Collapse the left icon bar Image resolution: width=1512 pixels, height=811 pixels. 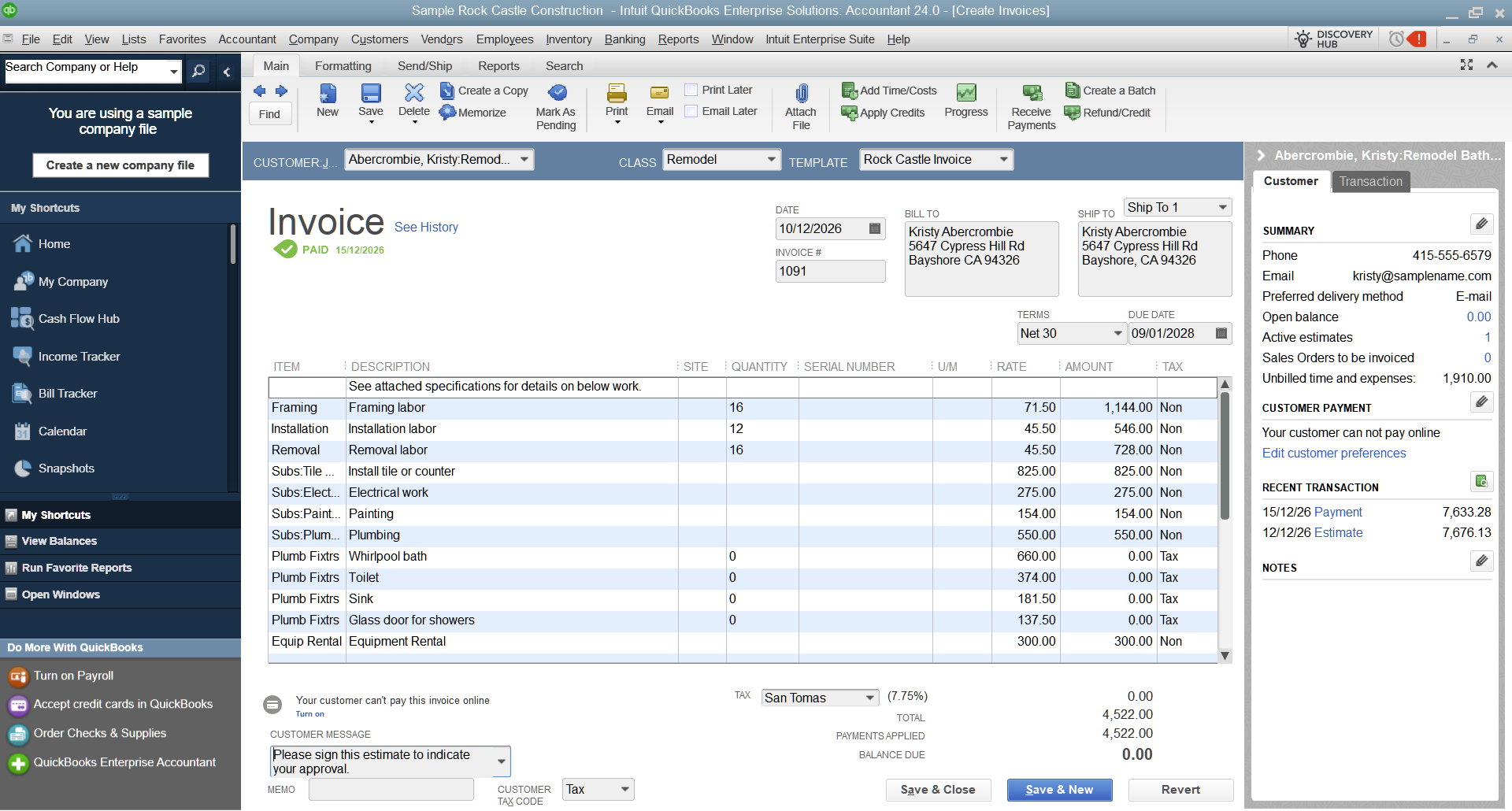pyautogui.click(x=226, y=72)
